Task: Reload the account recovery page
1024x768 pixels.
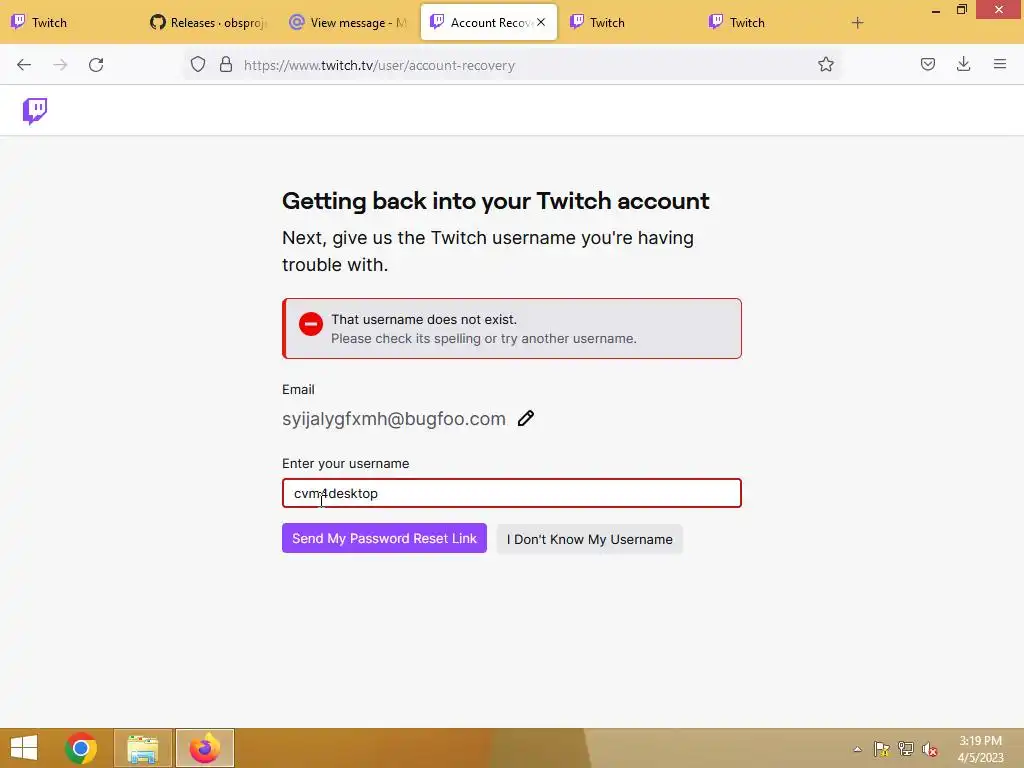Action: (96, 65)
